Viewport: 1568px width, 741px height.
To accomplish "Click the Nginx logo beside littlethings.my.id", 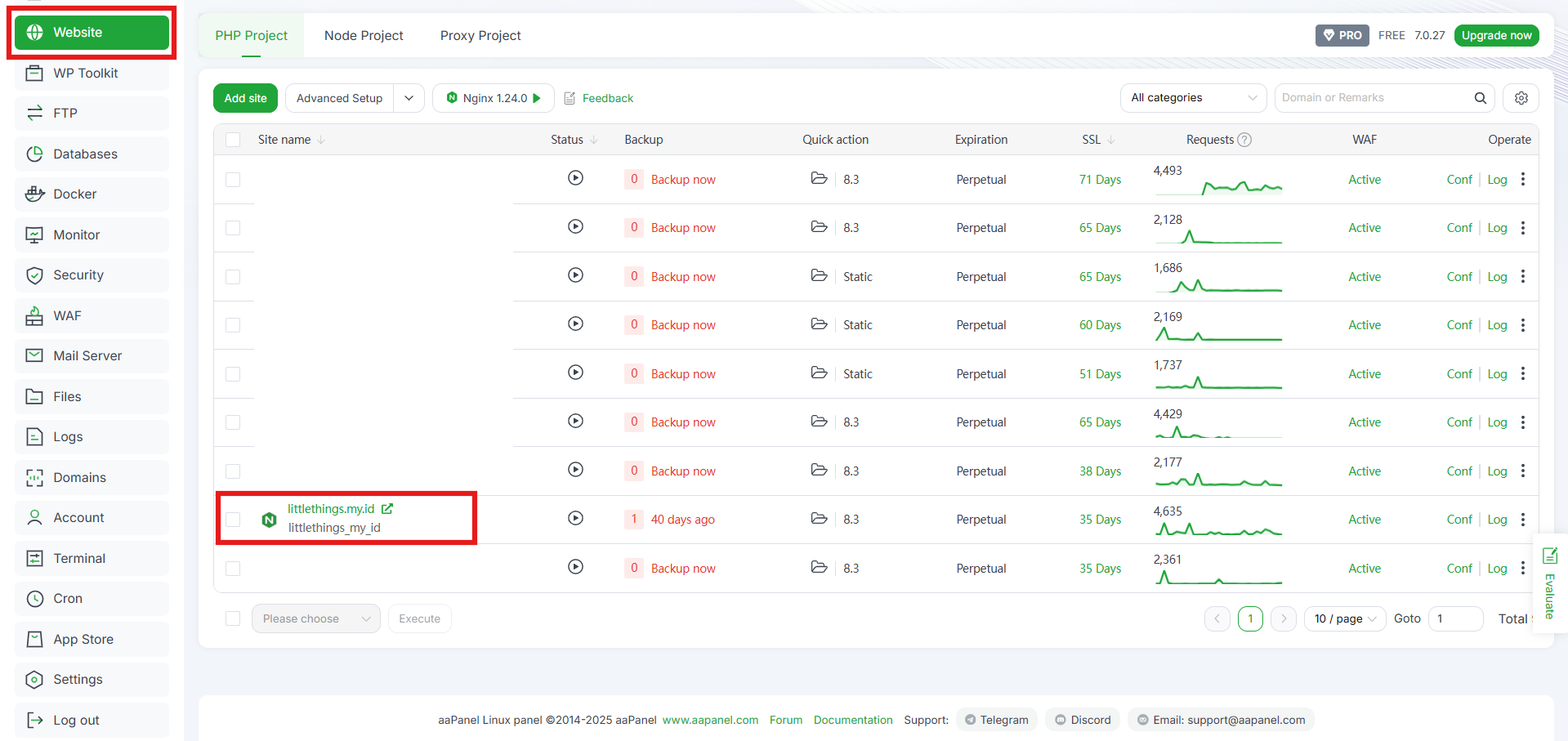I will click(269, 520).
